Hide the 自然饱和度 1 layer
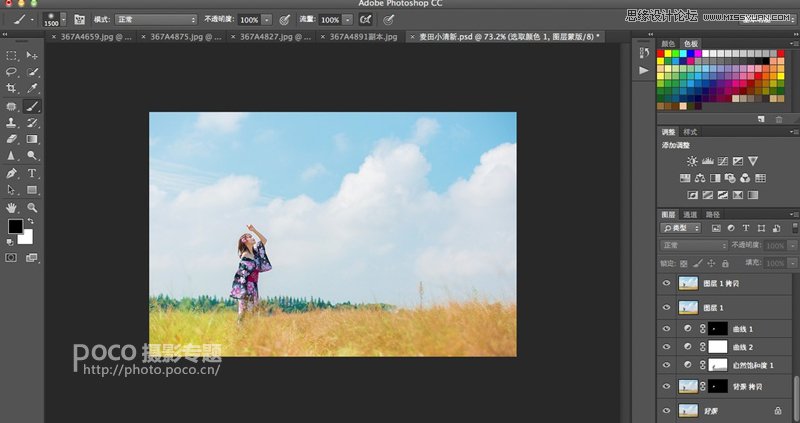The image size is (800, 423). point(666,365)
